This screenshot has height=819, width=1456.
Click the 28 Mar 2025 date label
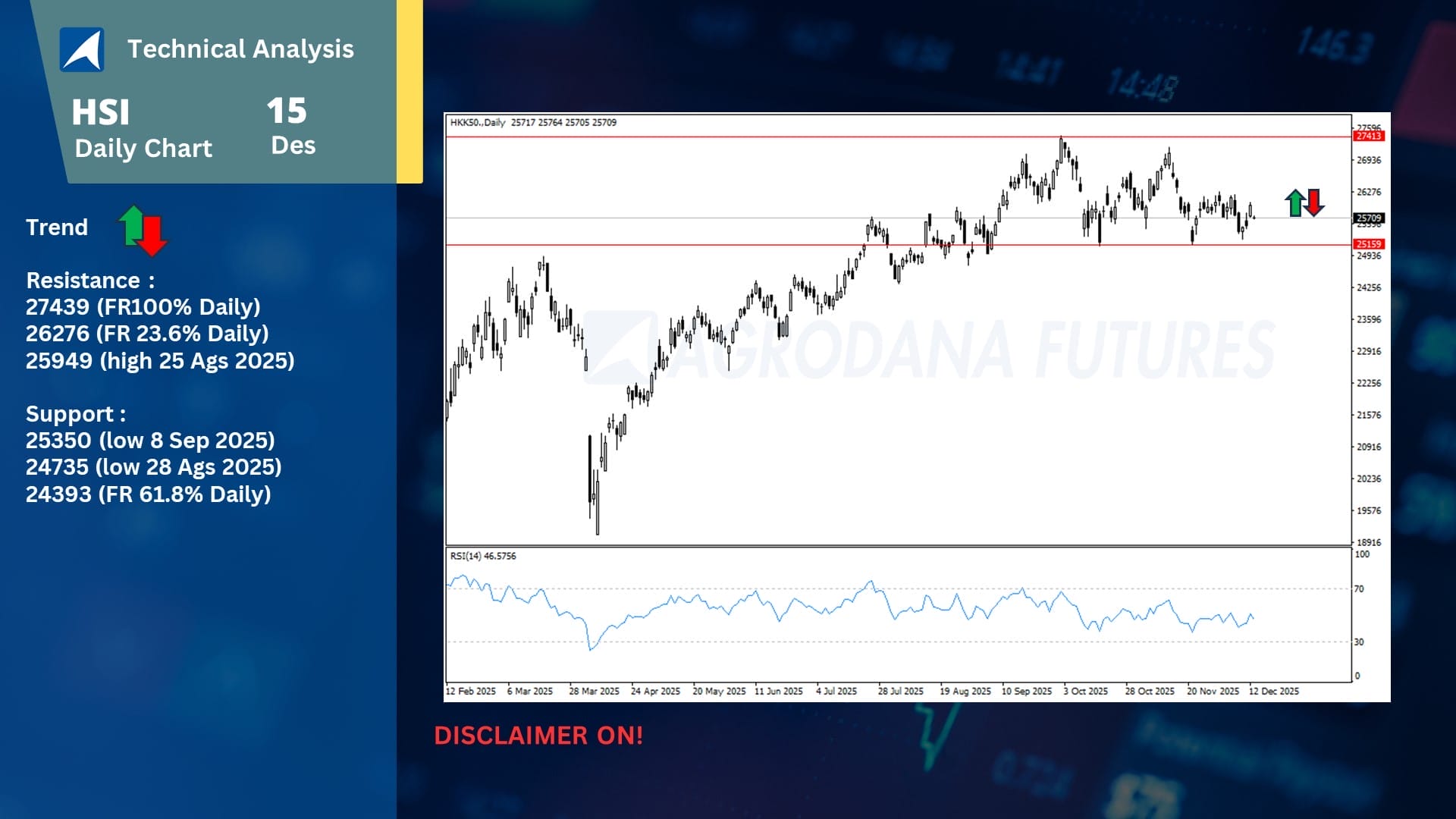pos(594,691)
